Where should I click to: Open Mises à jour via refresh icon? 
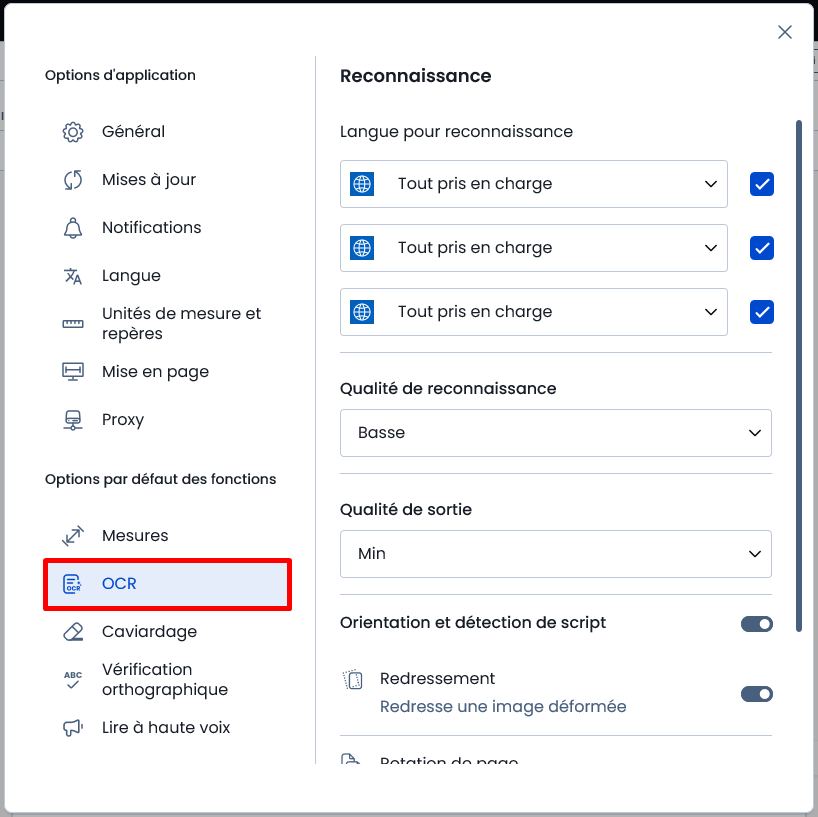pyautogui.click(x=73, y=180)
